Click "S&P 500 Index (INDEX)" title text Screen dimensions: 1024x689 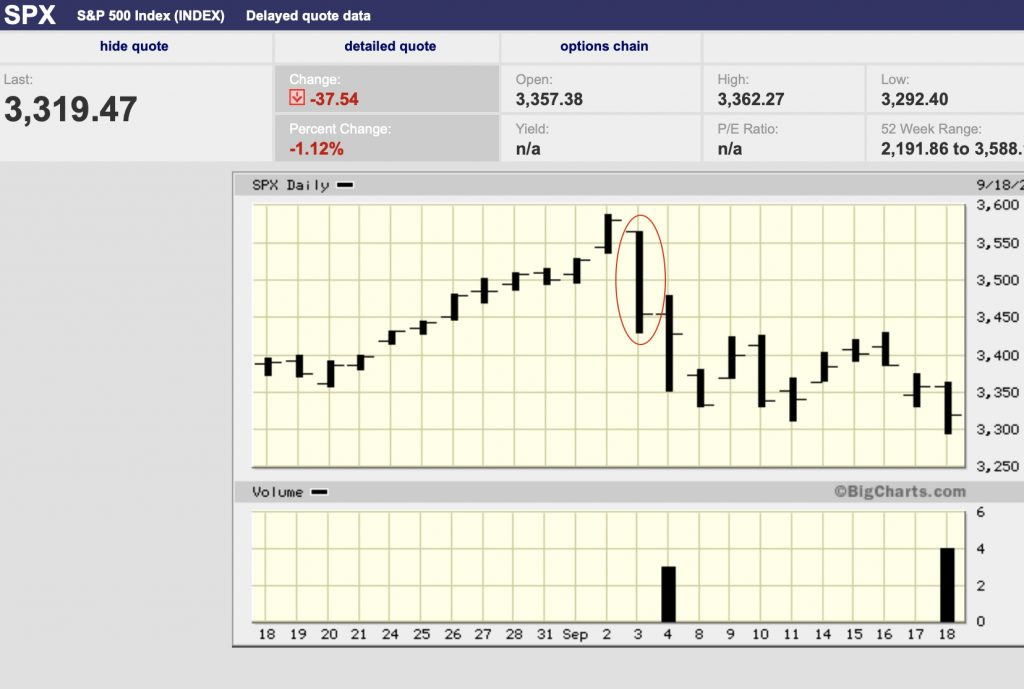(150, 16)
